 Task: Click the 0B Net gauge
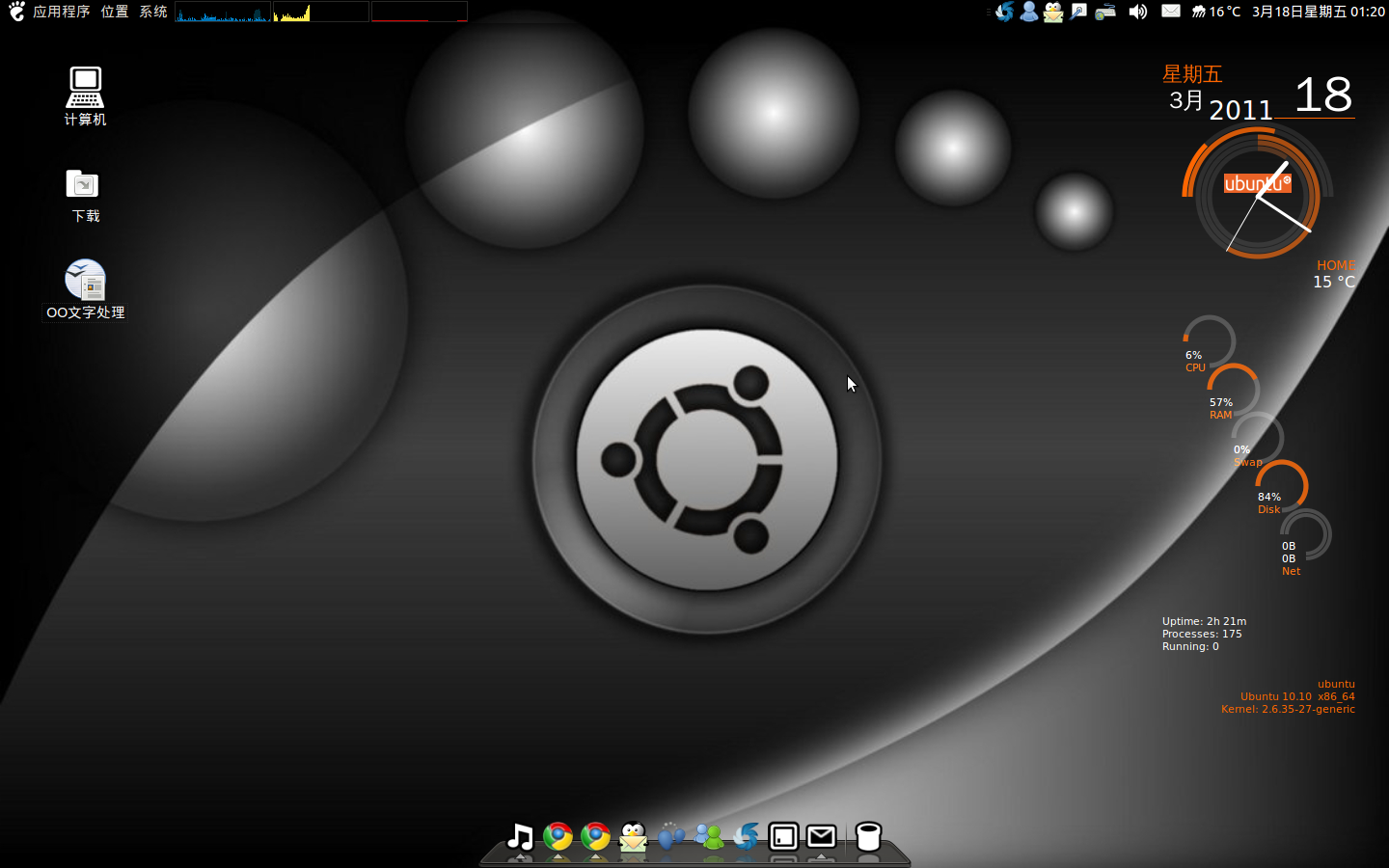point(1305,535)
